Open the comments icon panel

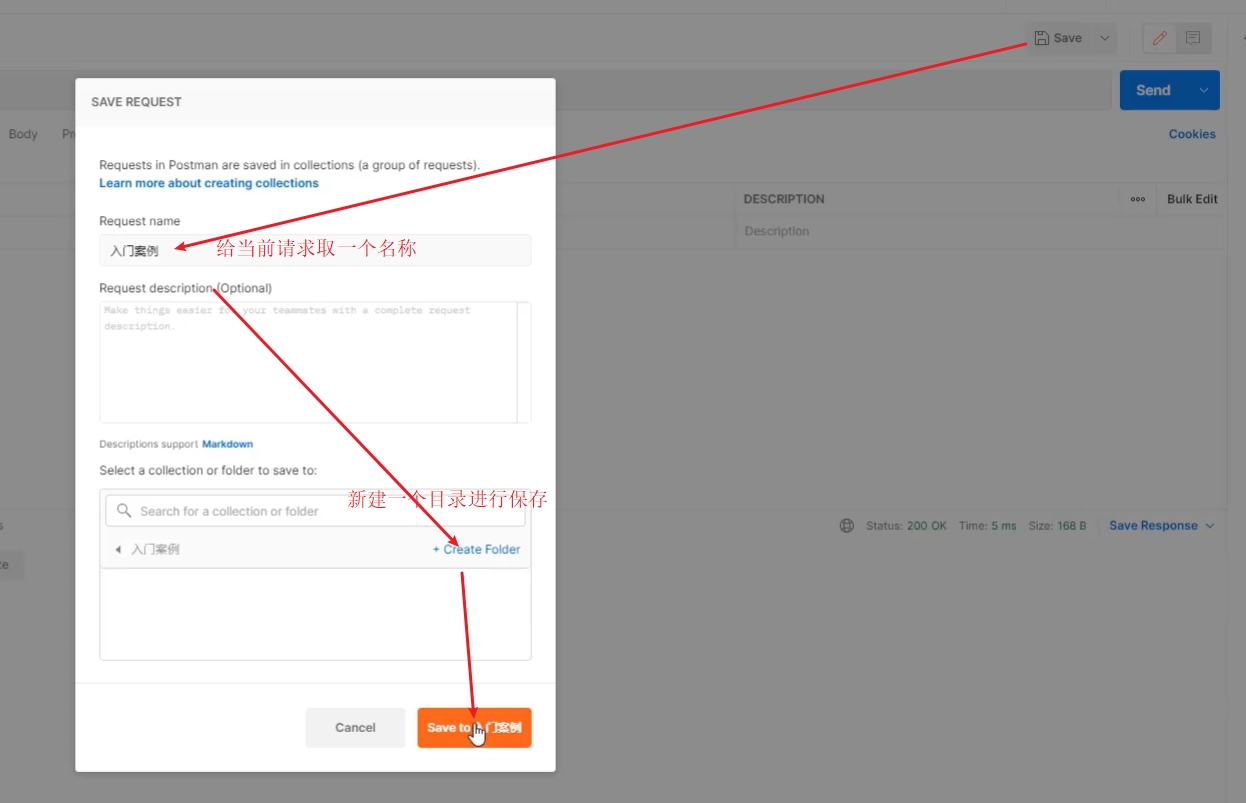click(x=1193, y=38)
